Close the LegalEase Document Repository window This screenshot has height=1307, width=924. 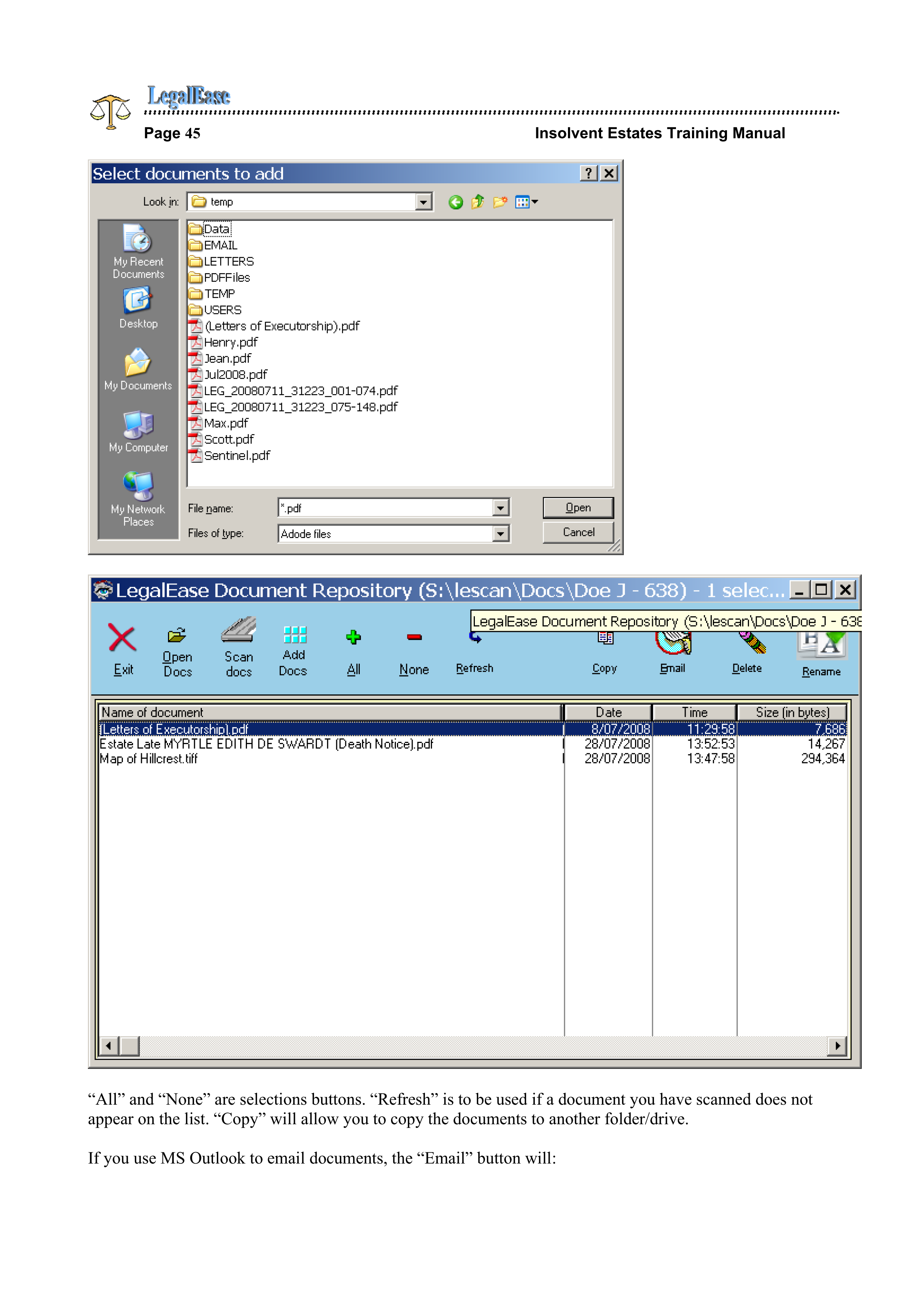click(845, 590)
